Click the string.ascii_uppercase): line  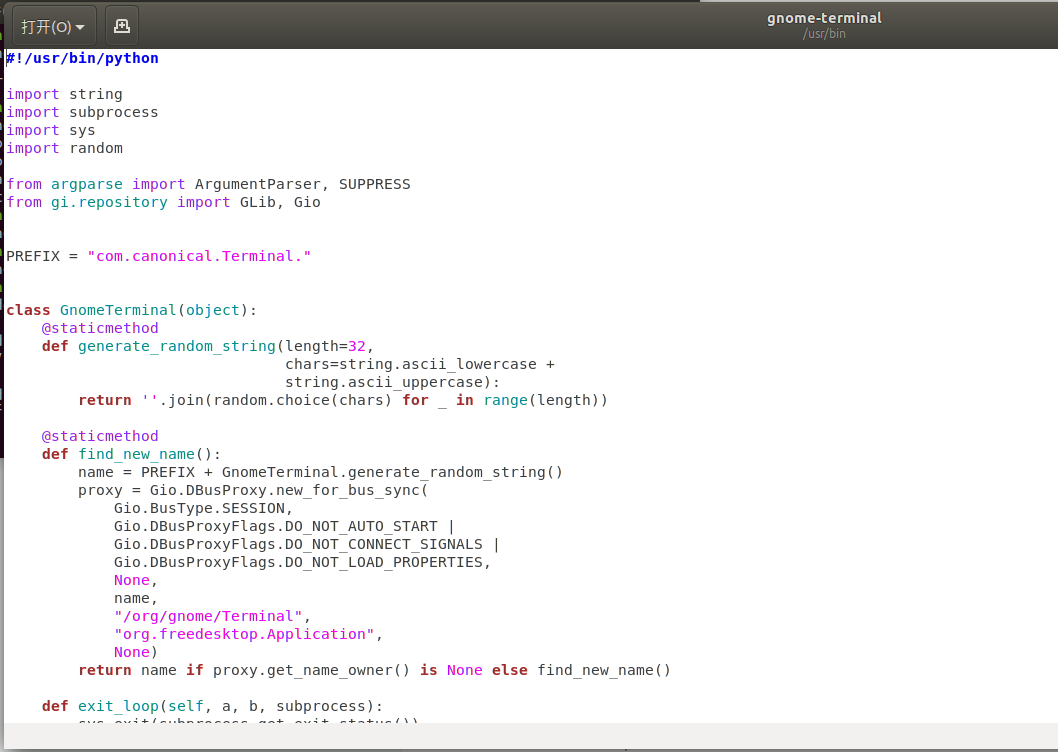click(393, 382)
